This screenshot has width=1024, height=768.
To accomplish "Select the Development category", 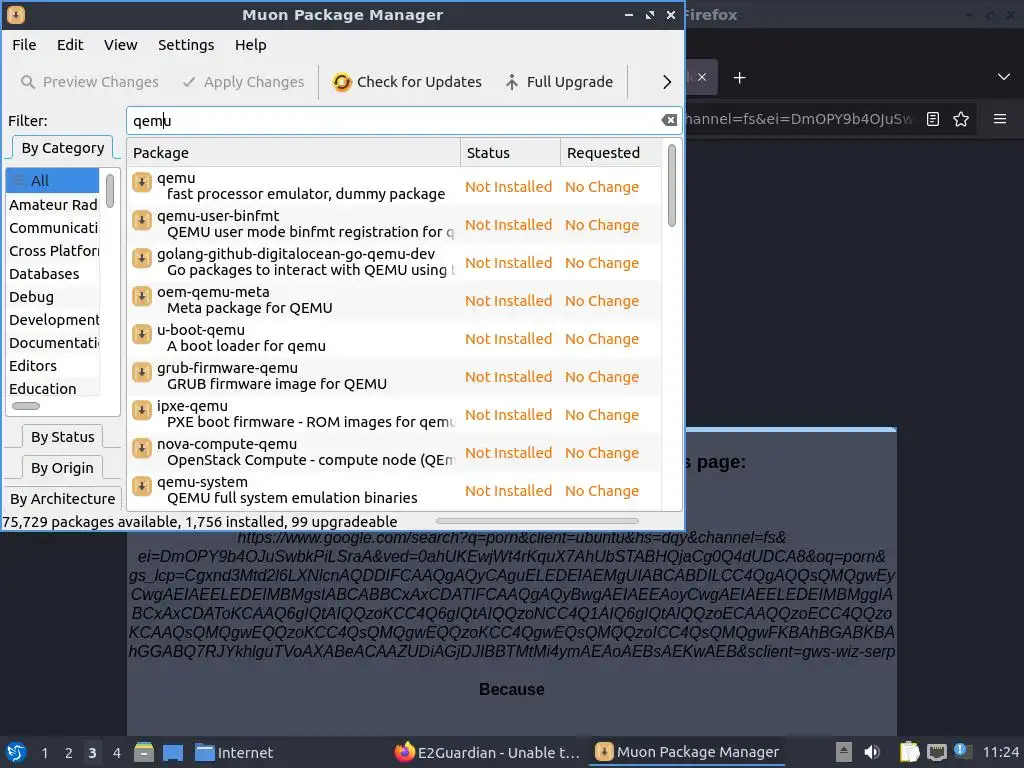I will click(x=53, y=320).
